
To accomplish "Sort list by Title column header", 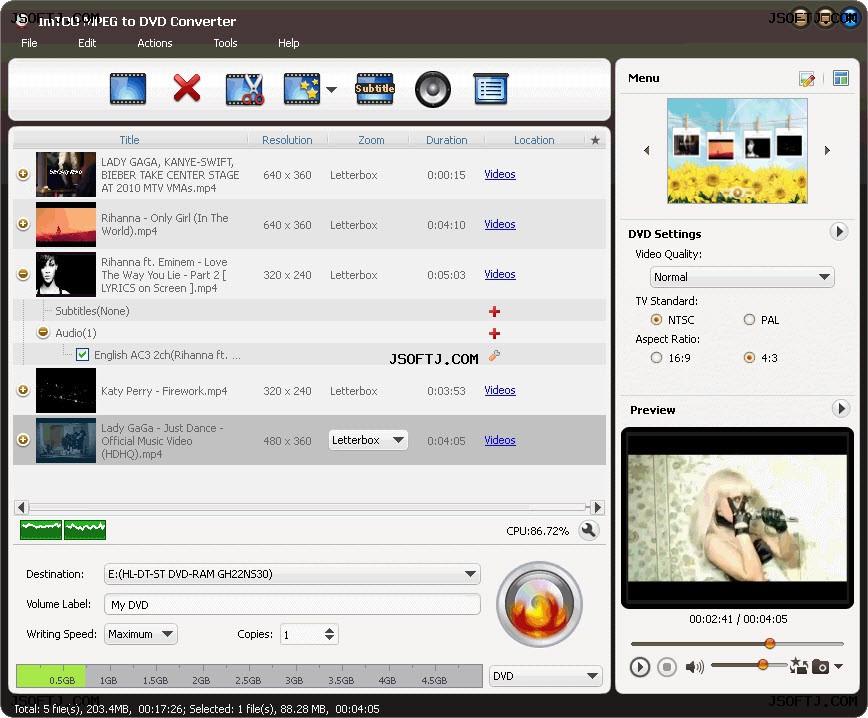I will [x=130, y=140].
